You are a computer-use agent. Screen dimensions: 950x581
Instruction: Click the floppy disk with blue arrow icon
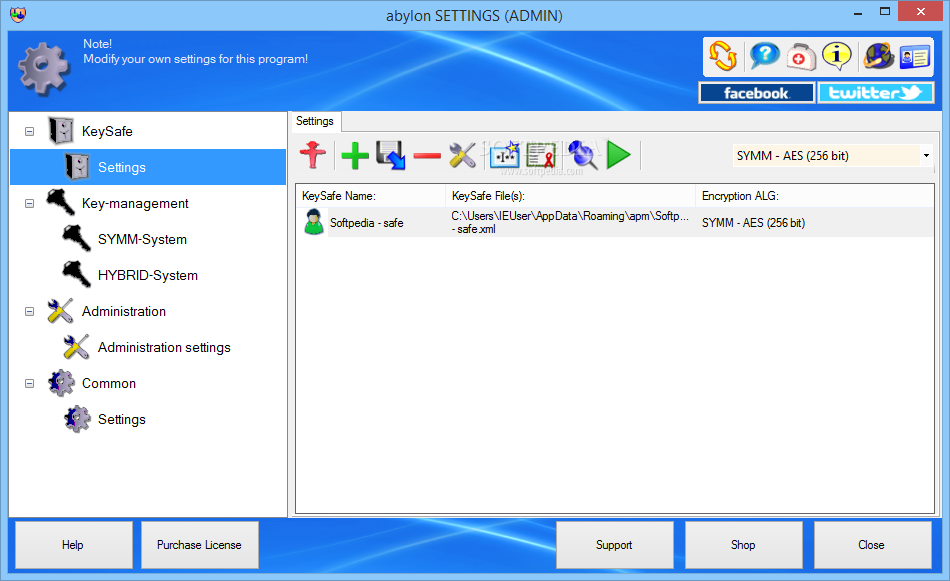coord(391,155)
